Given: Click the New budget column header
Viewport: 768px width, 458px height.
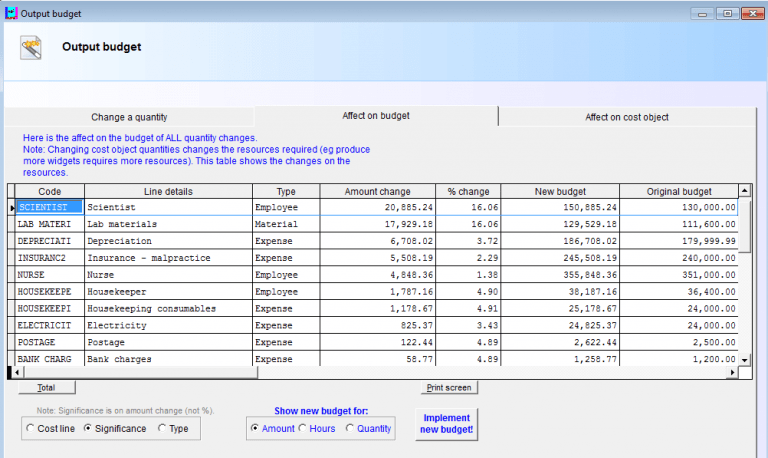Looking at the screenshot, I should pyautogui.click(x=560, y=192).
